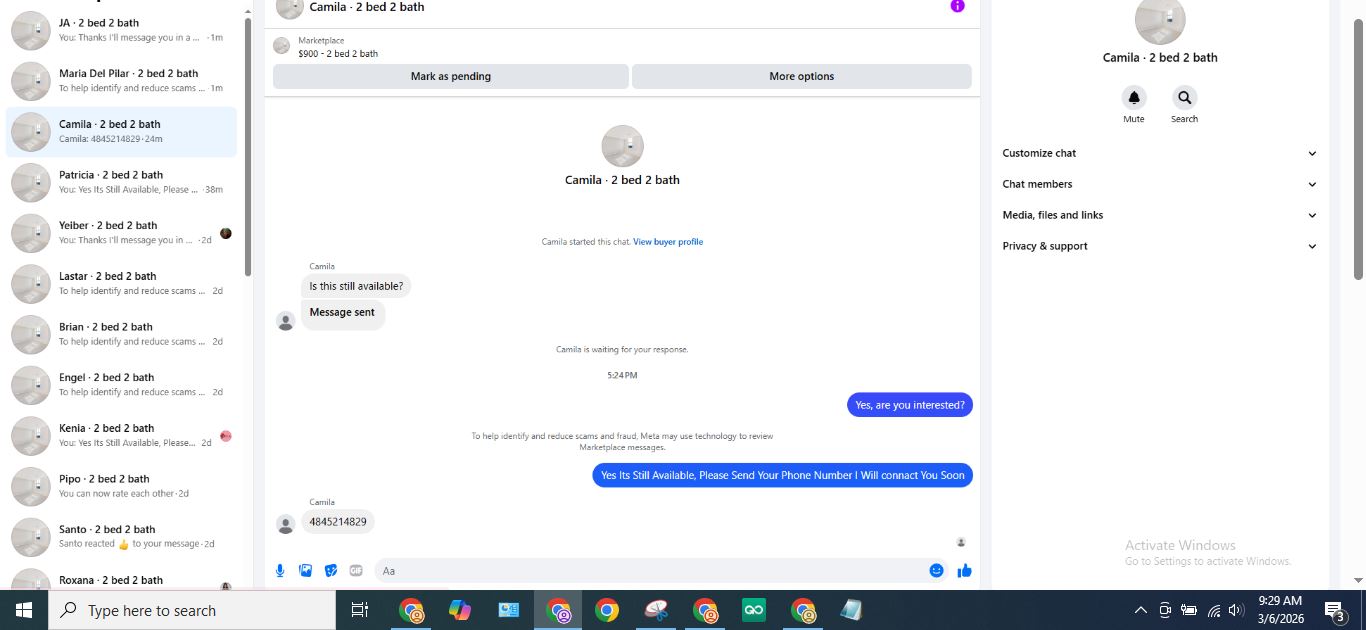The height and width of the screenshot is (630, 1366).
Task: Click the purple conversation info icon
Action: (957, 6)
